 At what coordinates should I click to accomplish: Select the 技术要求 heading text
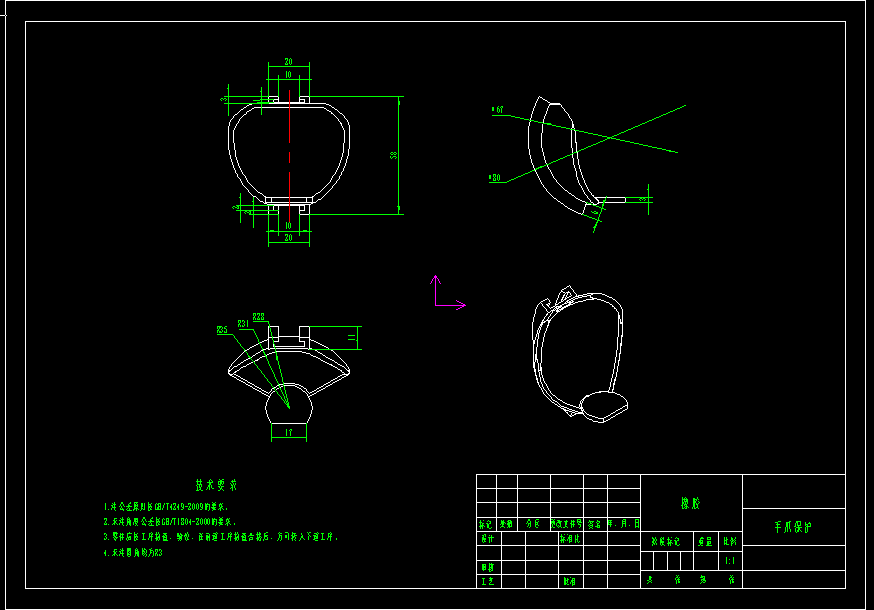click(x=215, y=485)
